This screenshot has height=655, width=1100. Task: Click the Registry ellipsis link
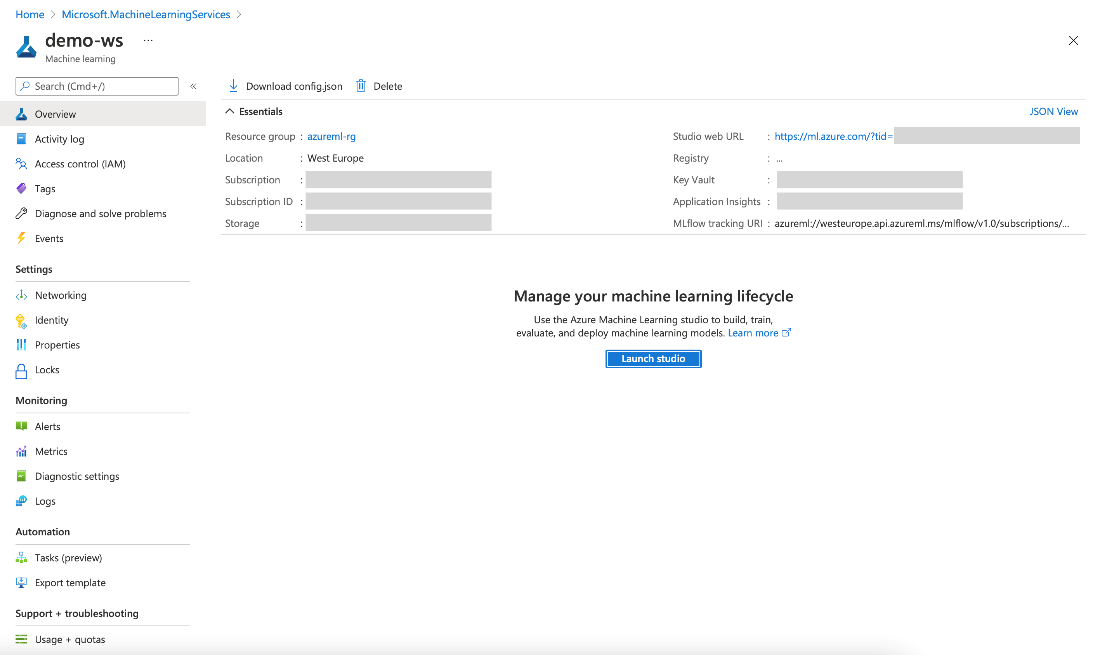(x=779, y=159)
